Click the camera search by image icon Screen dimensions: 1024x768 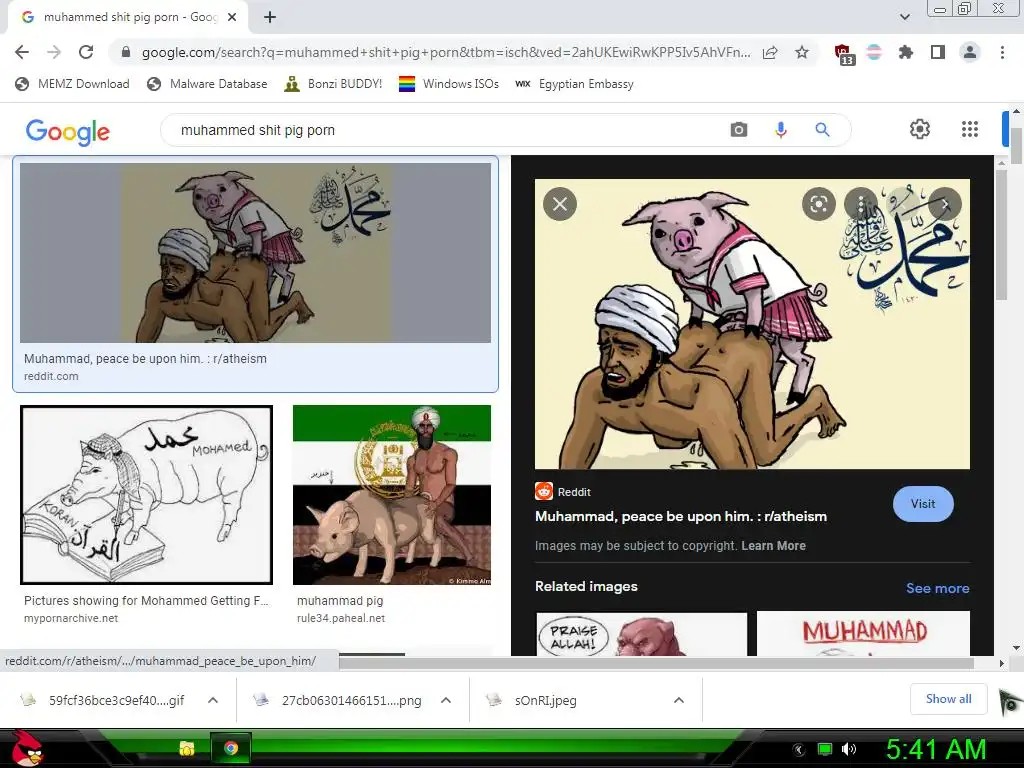click(739, 129)
